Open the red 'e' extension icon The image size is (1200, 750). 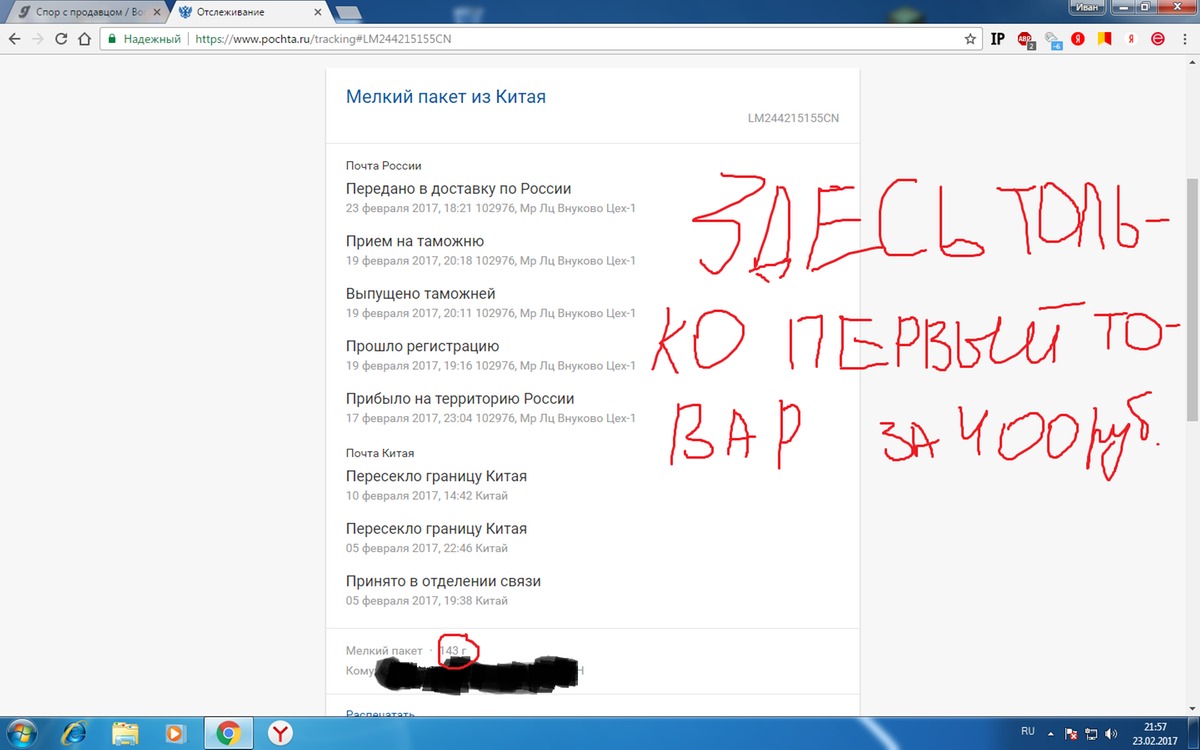1157,39
